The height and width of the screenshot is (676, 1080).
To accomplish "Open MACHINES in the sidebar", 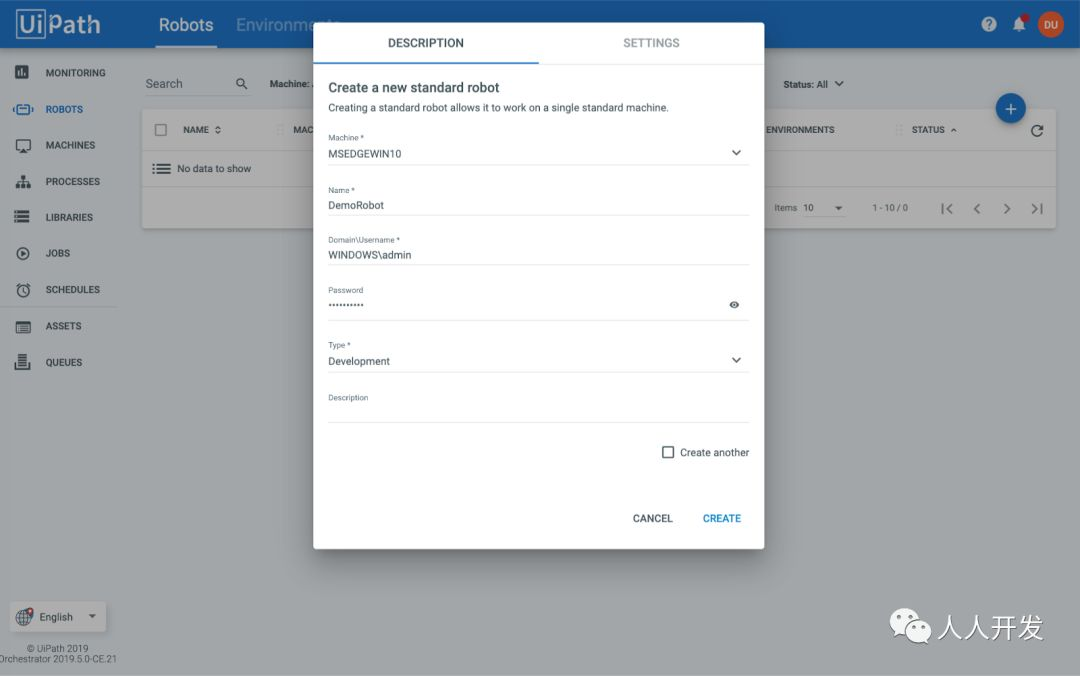I will tap(70, 145).
